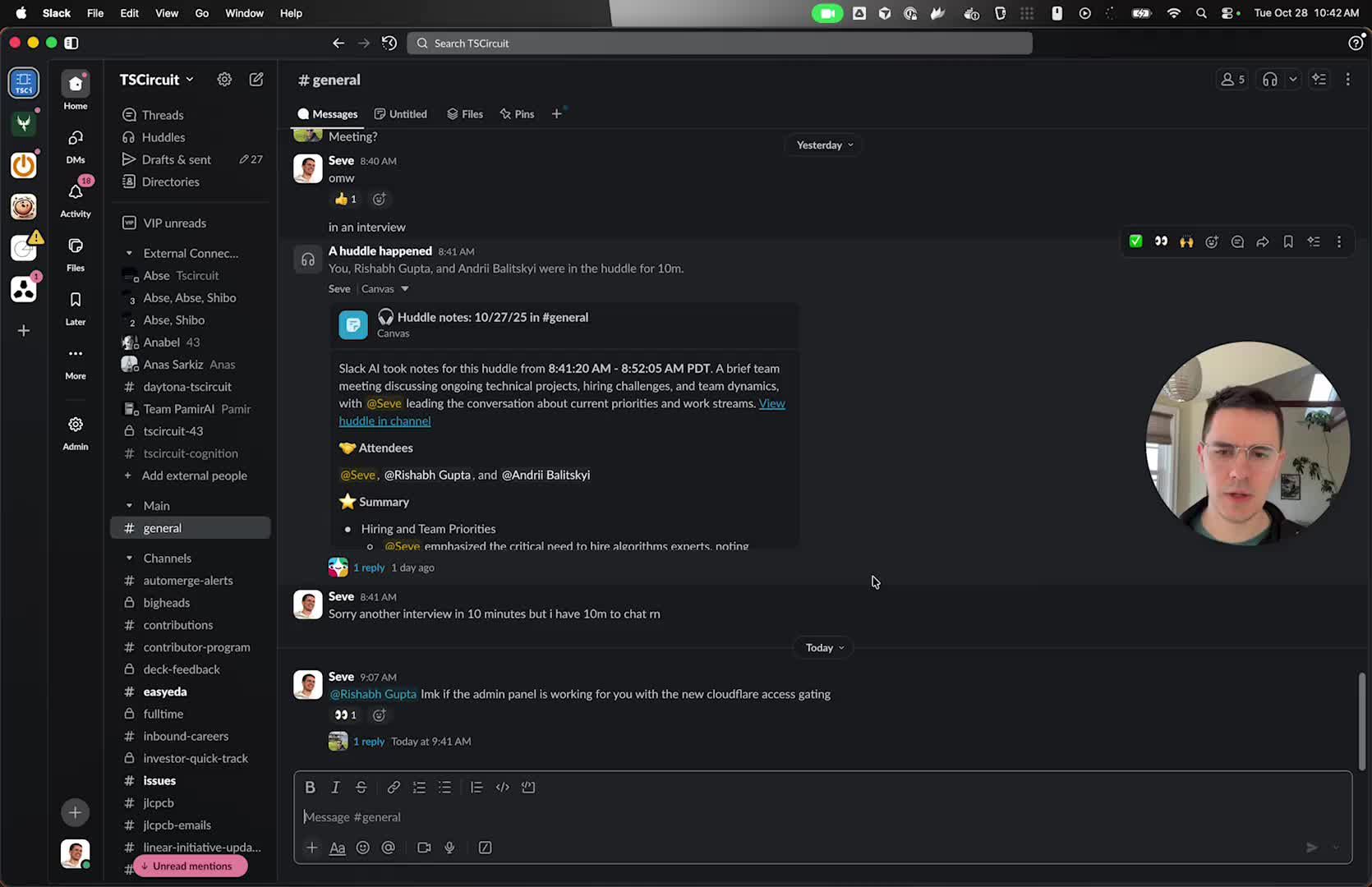Mark message with green checkmark reaction
Screen dimensions: 1372x887
[1135, 241]
